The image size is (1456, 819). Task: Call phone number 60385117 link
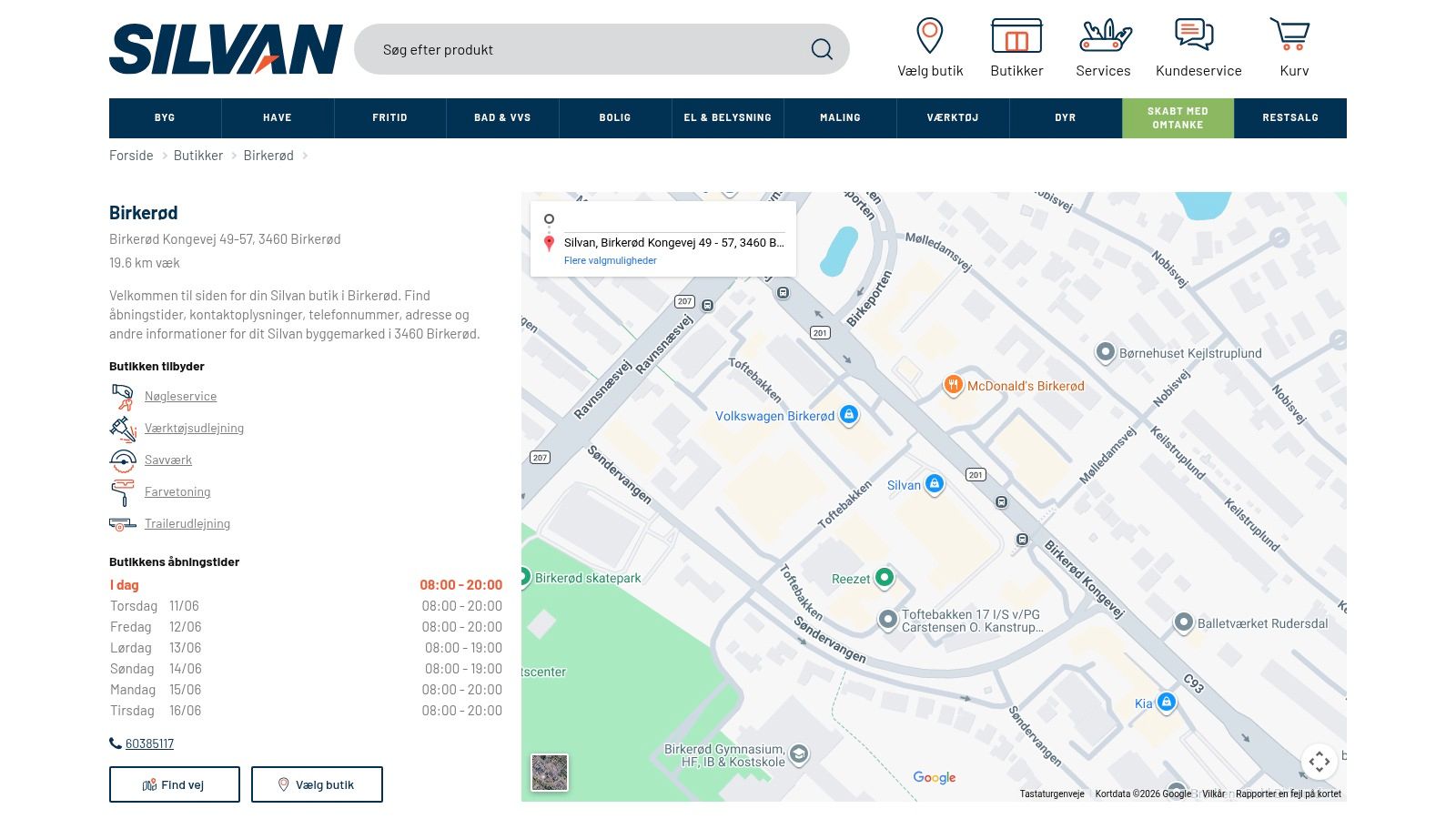pos(149,743)
